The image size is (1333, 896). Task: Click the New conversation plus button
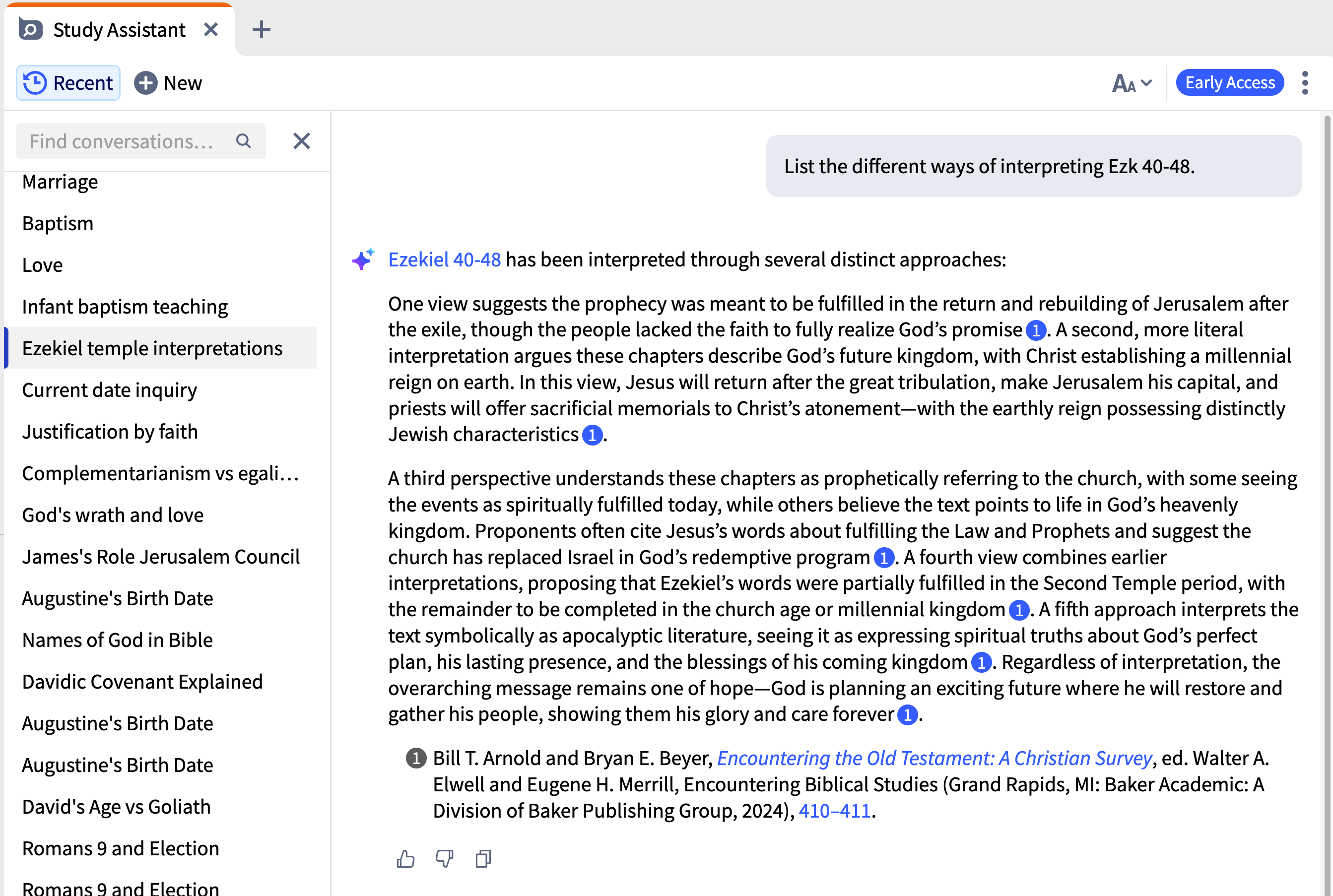click(168, 83)
